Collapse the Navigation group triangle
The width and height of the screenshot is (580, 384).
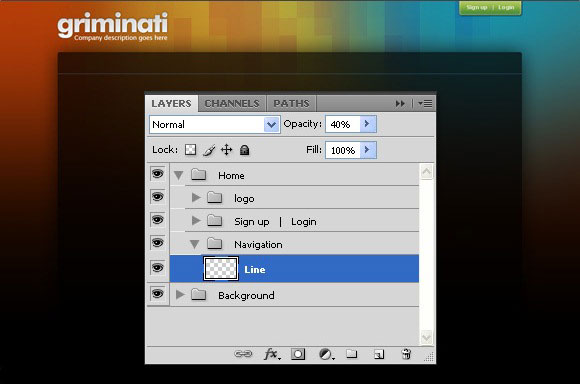click(195, 244)
